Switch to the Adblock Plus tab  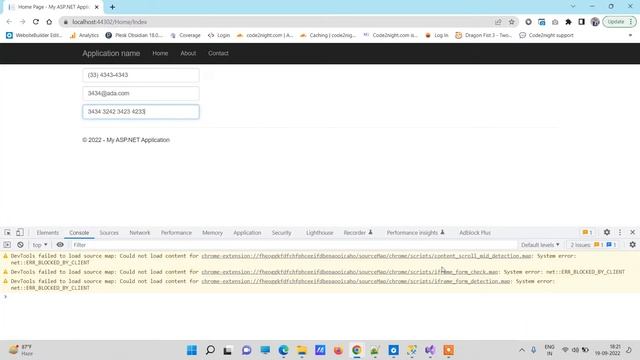[475, 233]
